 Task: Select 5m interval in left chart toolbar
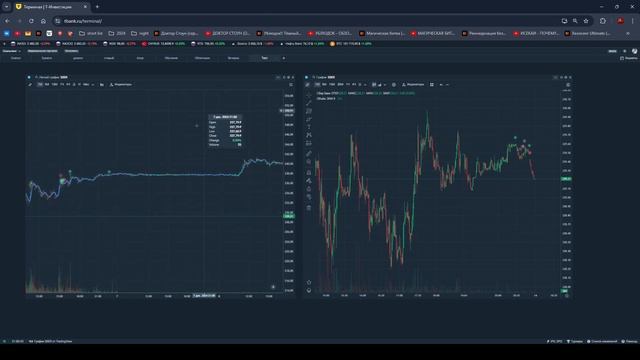click(x=47, y=84)
